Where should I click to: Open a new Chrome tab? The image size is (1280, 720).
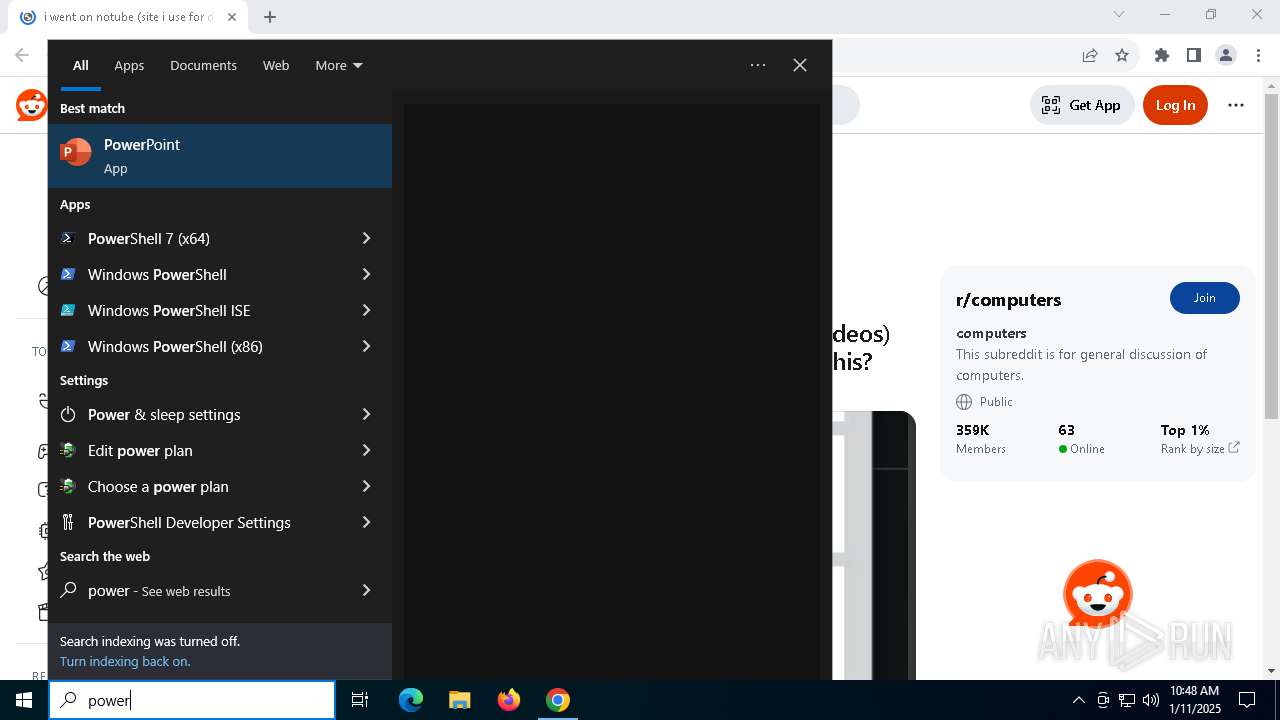point(270,17)
